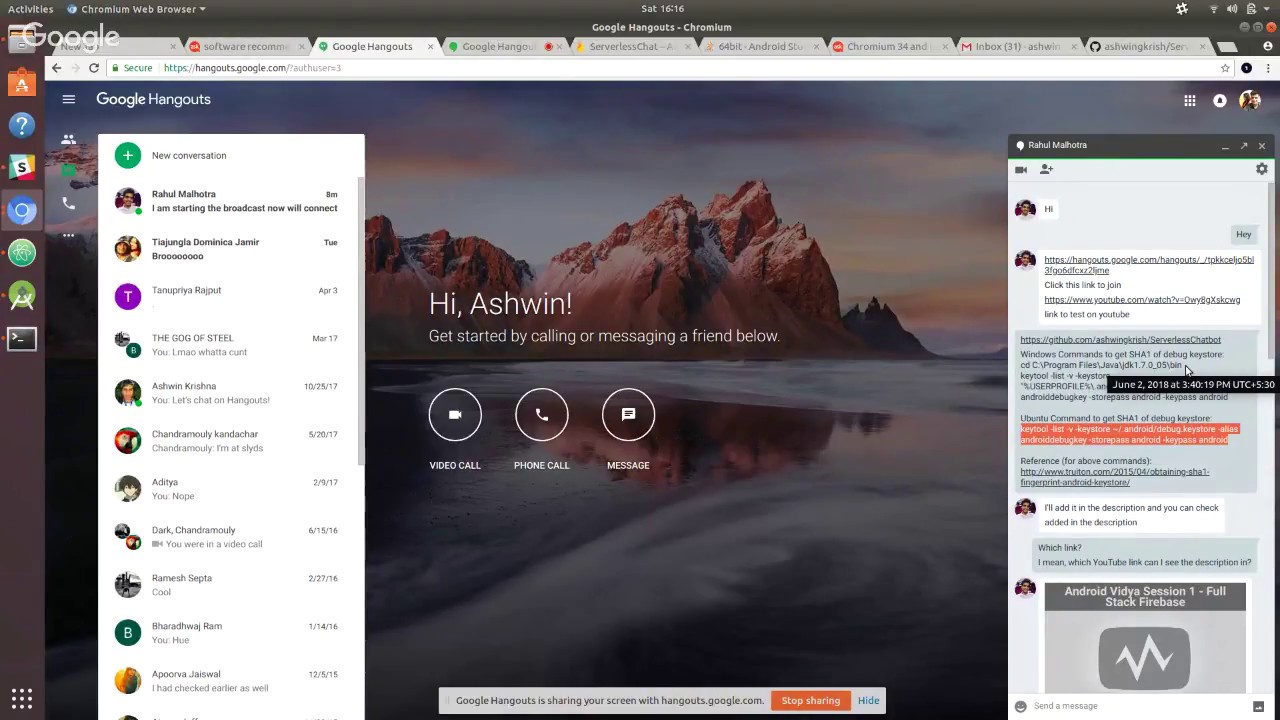Screen dimensions: 1280x720
Task: Add people to Rahul Malhotra chat
Action: 1046,170
